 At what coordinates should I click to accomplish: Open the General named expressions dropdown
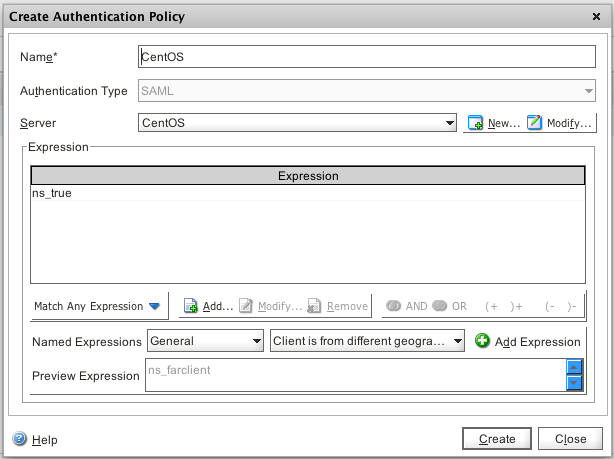point(205,341)
